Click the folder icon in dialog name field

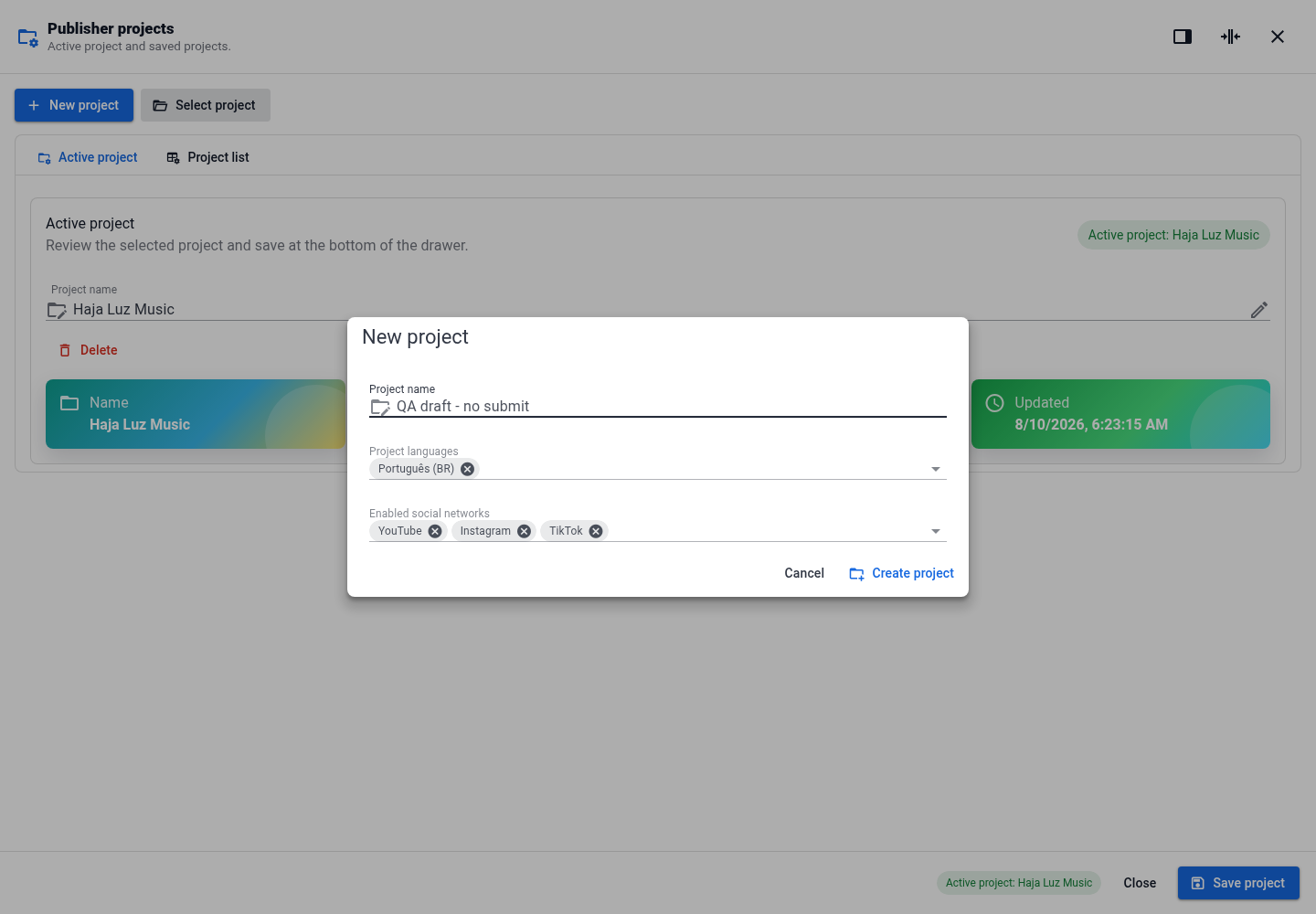coord(380,407)
